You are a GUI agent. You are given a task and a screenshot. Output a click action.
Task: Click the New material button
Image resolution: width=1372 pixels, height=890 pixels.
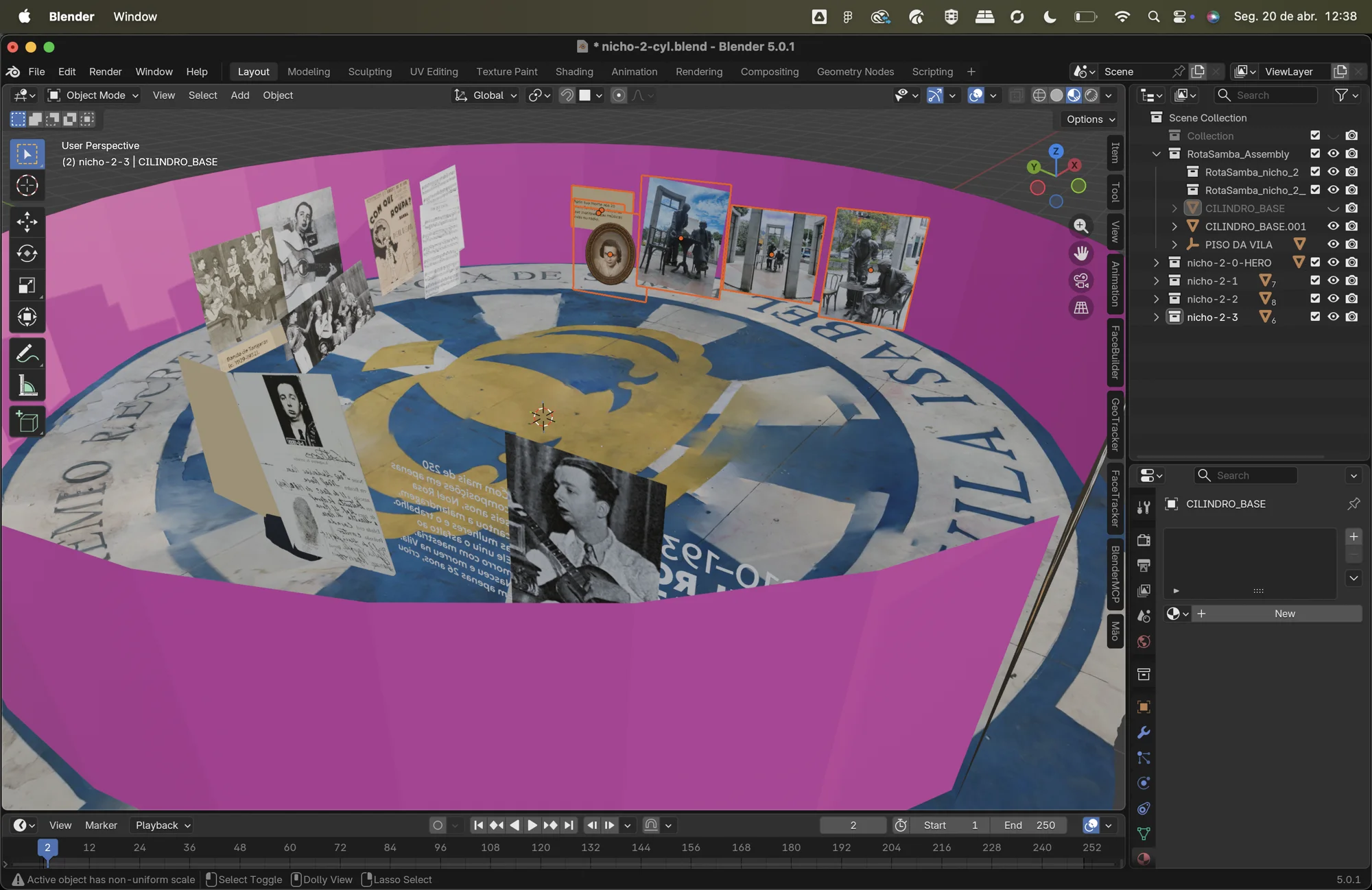tap(1277, 614)
